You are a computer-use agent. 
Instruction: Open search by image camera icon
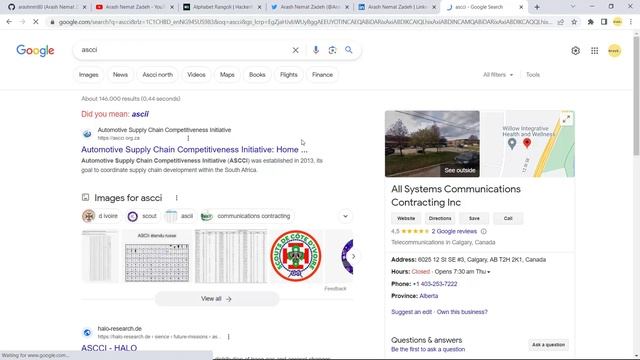pos(332,50)
